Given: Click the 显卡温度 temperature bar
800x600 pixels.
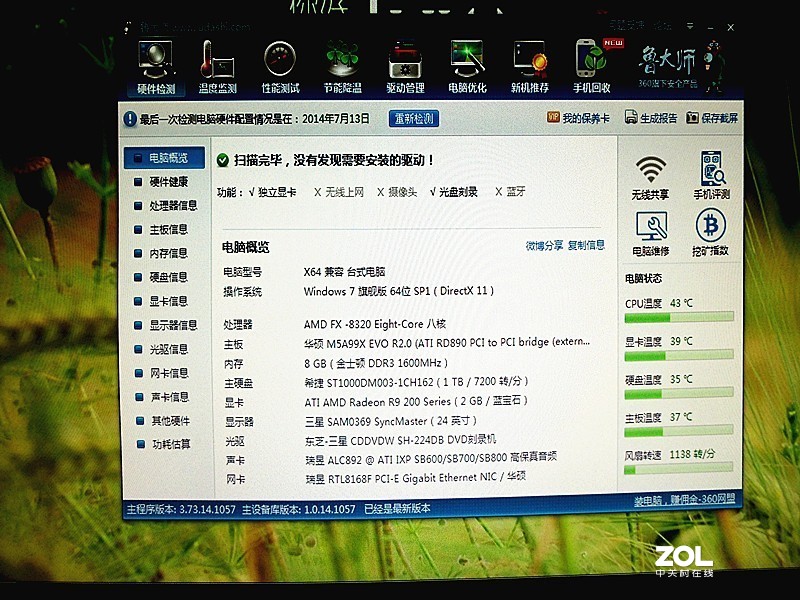Looking at the screenshot, I should pos(679,356).
